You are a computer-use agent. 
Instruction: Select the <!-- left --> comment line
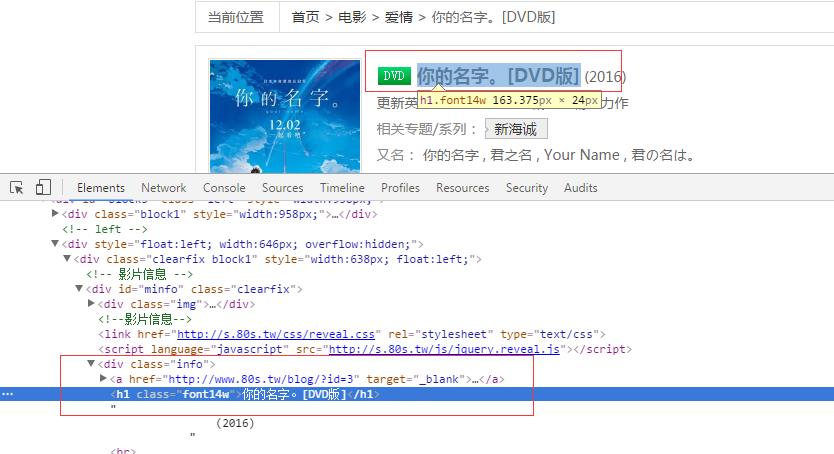[x=105, y=229]
